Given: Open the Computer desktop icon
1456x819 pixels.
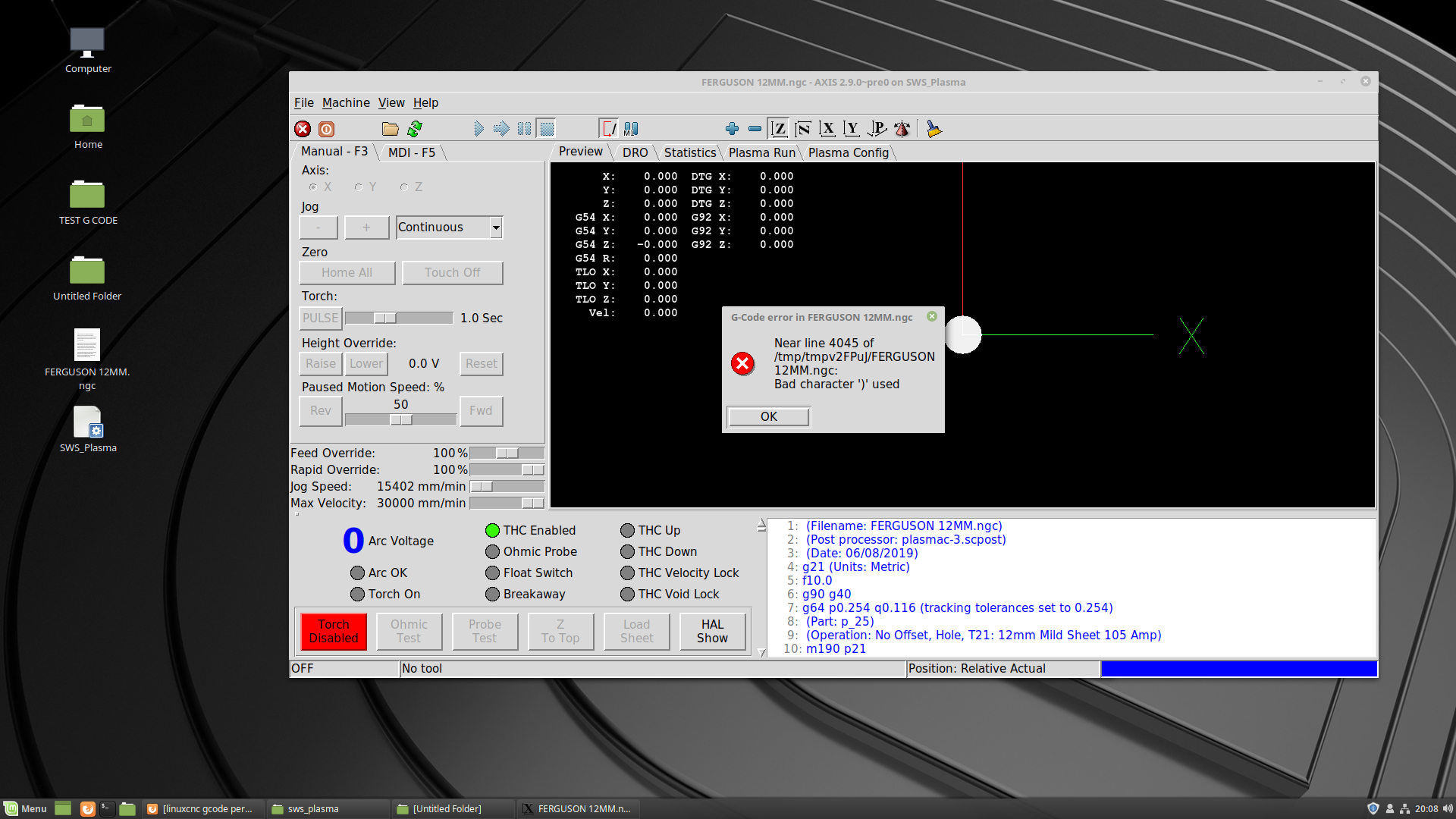Looking at the screenshot, I should point(87,50).
